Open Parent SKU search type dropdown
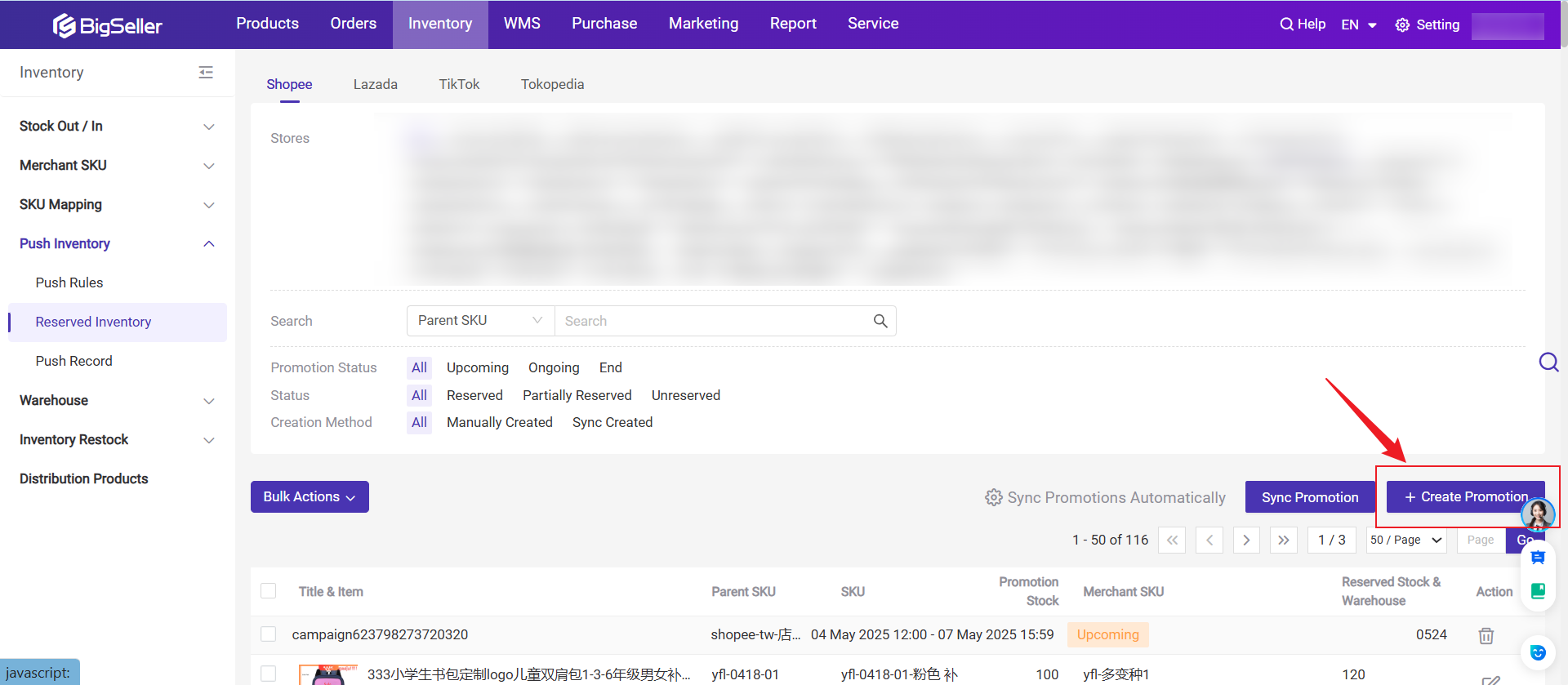The height and width of the screenshot is (685, 1568). [481, 321]
